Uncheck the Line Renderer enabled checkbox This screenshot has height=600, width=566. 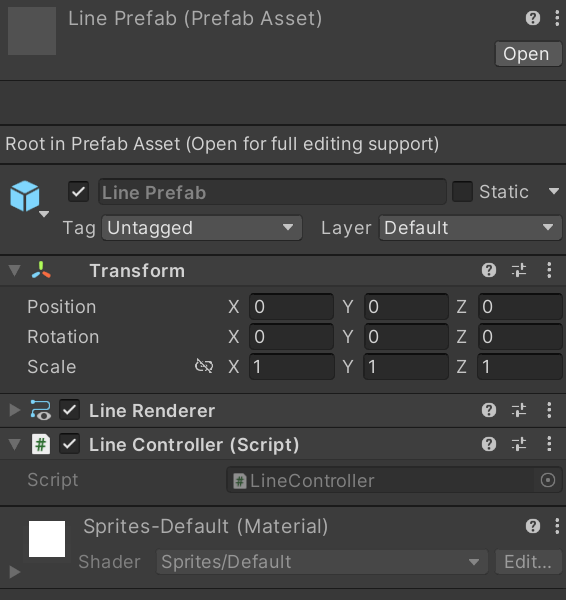[x=69, y=410]
